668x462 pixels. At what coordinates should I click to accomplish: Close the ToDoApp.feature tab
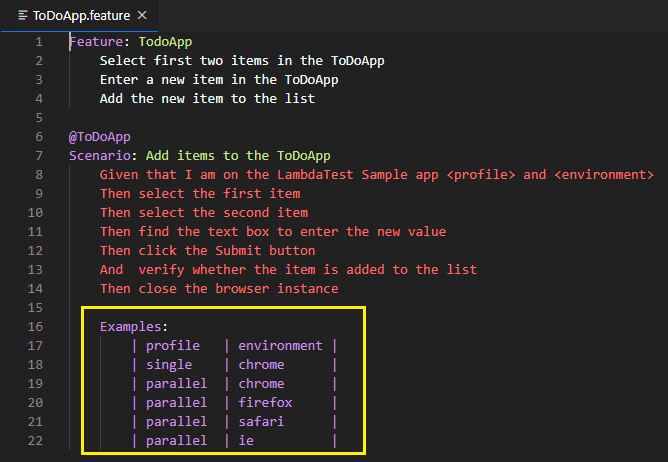pyautogui.click(x=140, y=16)
